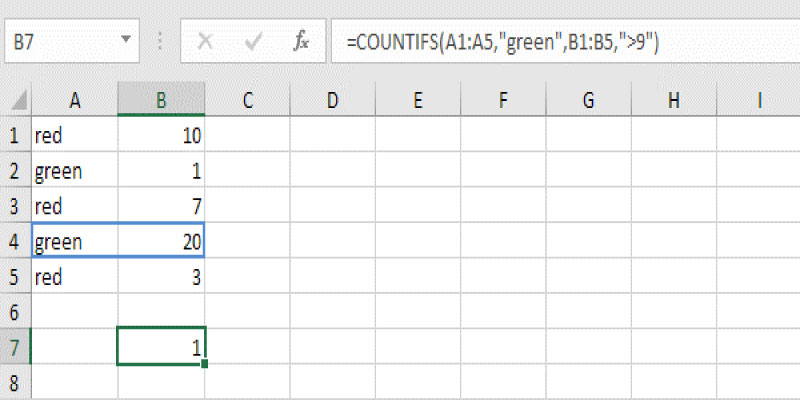Image resolution: width=800 pixels, height=400 pixels.
Task: Click the Select All corner triangle
Action: tap(19, 102)
